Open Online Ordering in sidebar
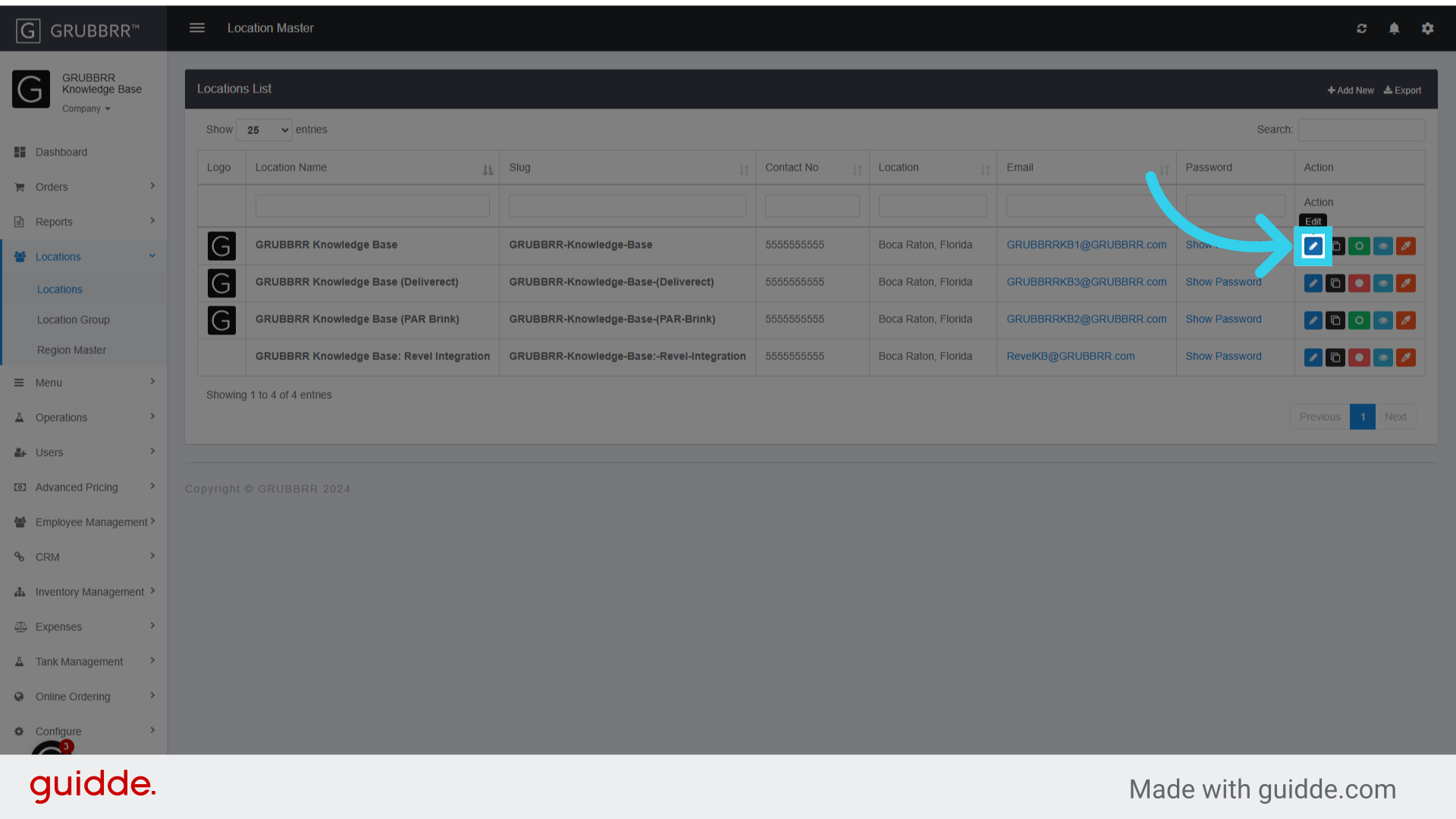Viewport: 1456px width, 819px height. pyautogui.click(x=83, y=696)
